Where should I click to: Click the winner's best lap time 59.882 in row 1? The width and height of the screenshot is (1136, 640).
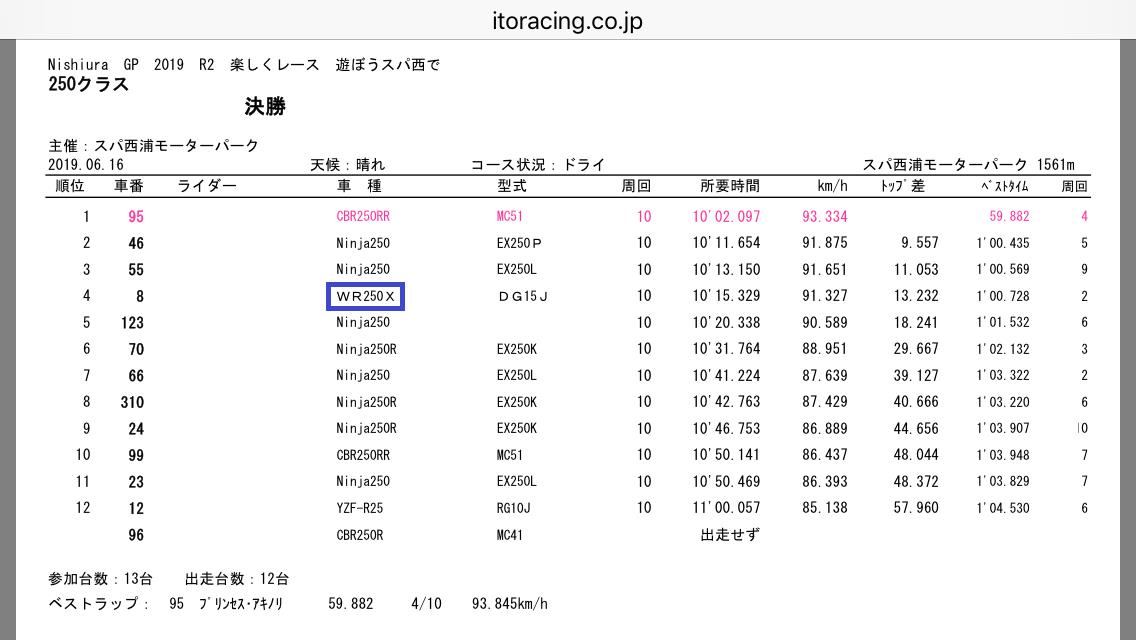(x=1009, y=216)
